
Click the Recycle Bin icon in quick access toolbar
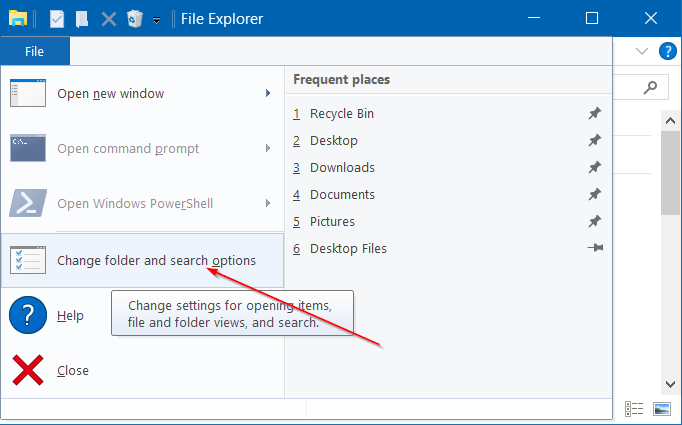pos(135,19)
